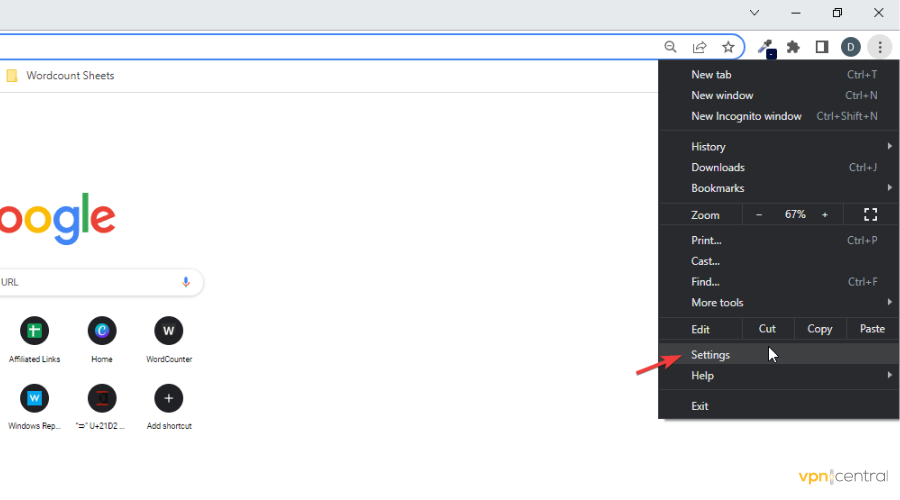Open the Affiliated Links shortcut

34,339
